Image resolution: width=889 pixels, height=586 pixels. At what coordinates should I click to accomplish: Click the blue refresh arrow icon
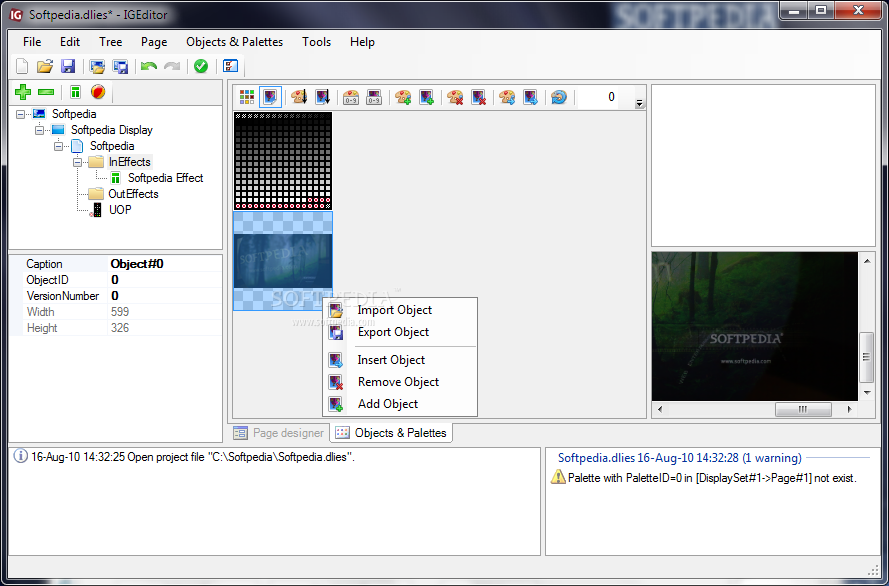click(x=559, y=97)
